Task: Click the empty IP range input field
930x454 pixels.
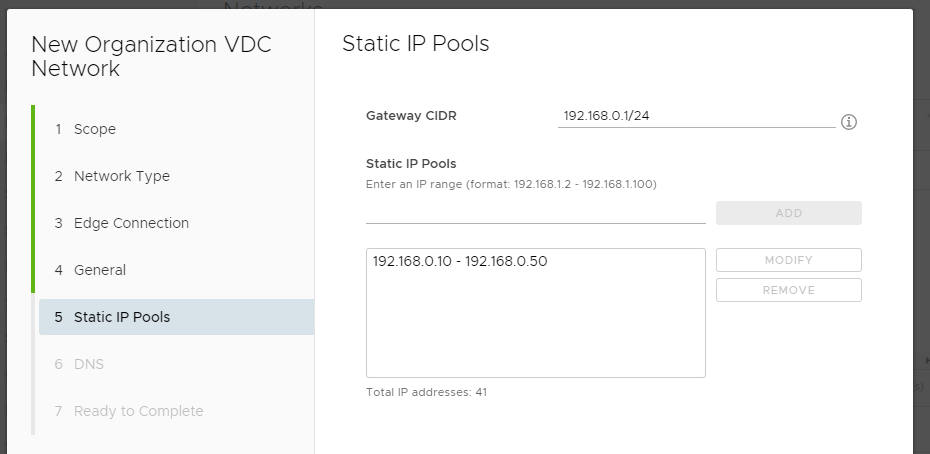Action: 536,213
